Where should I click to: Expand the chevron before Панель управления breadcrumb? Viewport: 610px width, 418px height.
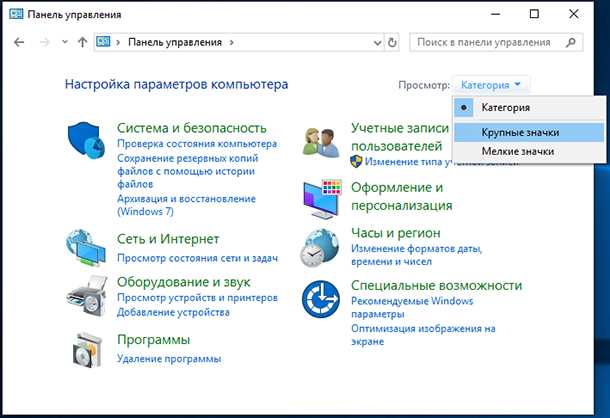click(118, 42)
